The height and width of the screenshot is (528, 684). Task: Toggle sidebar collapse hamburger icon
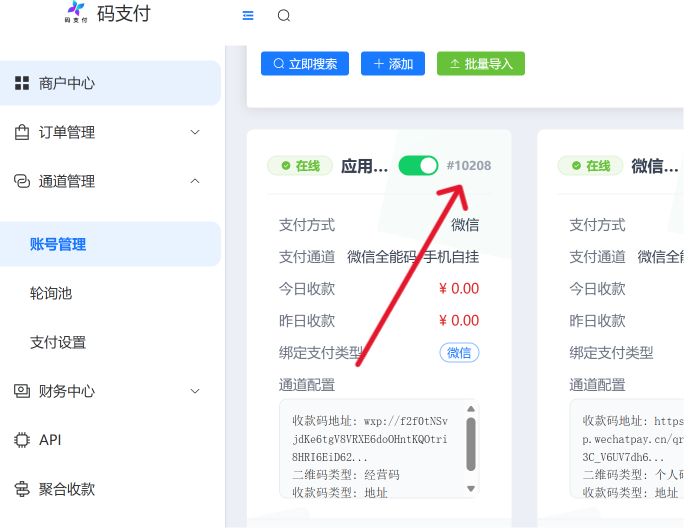(x=248, y=16)
